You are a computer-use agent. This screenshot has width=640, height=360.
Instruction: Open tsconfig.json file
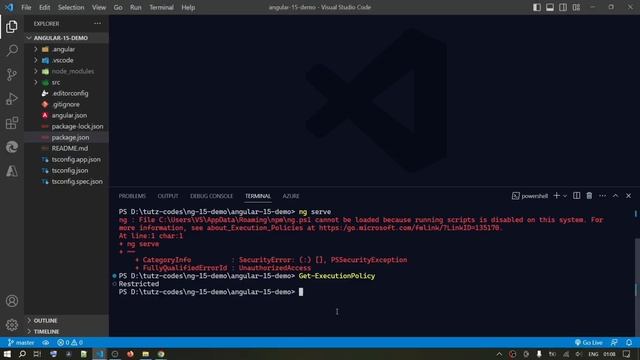(67, 170)
